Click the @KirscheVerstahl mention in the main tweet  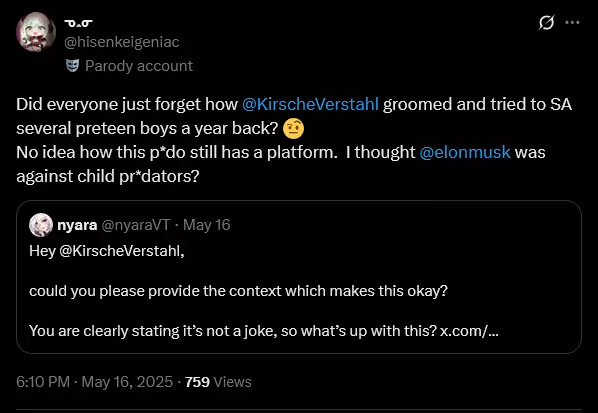click(310, 104)
